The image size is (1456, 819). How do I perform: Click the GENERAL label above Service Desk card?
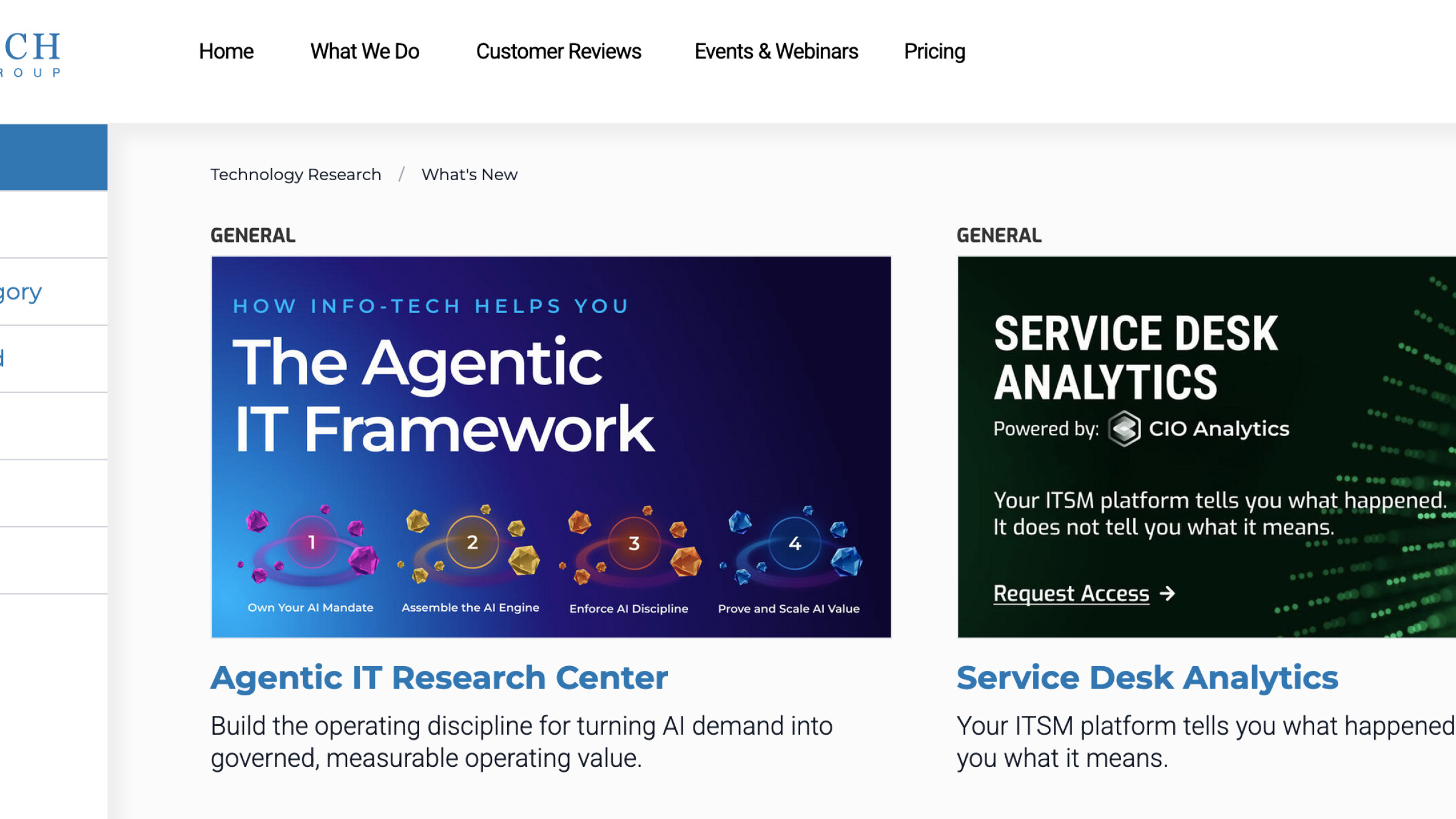[999, 235]
